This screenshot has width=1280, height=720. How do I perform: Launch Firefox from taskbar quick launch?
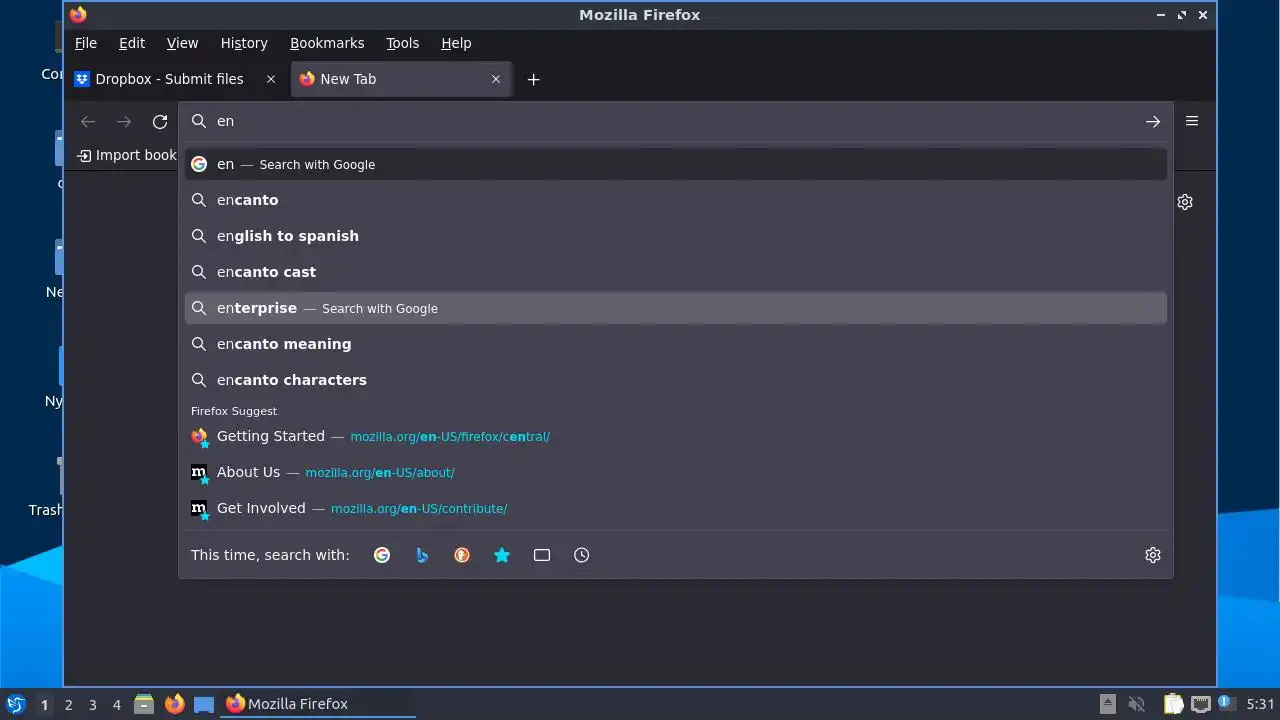(174, 704)
